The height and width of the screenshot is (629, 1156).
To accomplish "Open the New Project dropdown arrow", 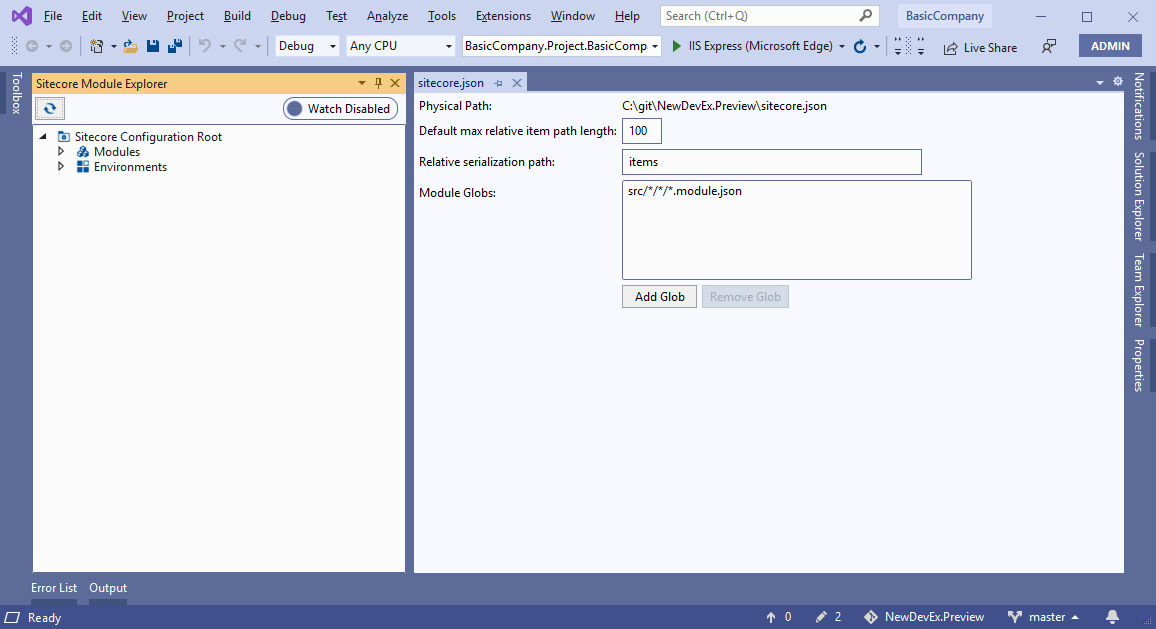I will pos(114,46).
